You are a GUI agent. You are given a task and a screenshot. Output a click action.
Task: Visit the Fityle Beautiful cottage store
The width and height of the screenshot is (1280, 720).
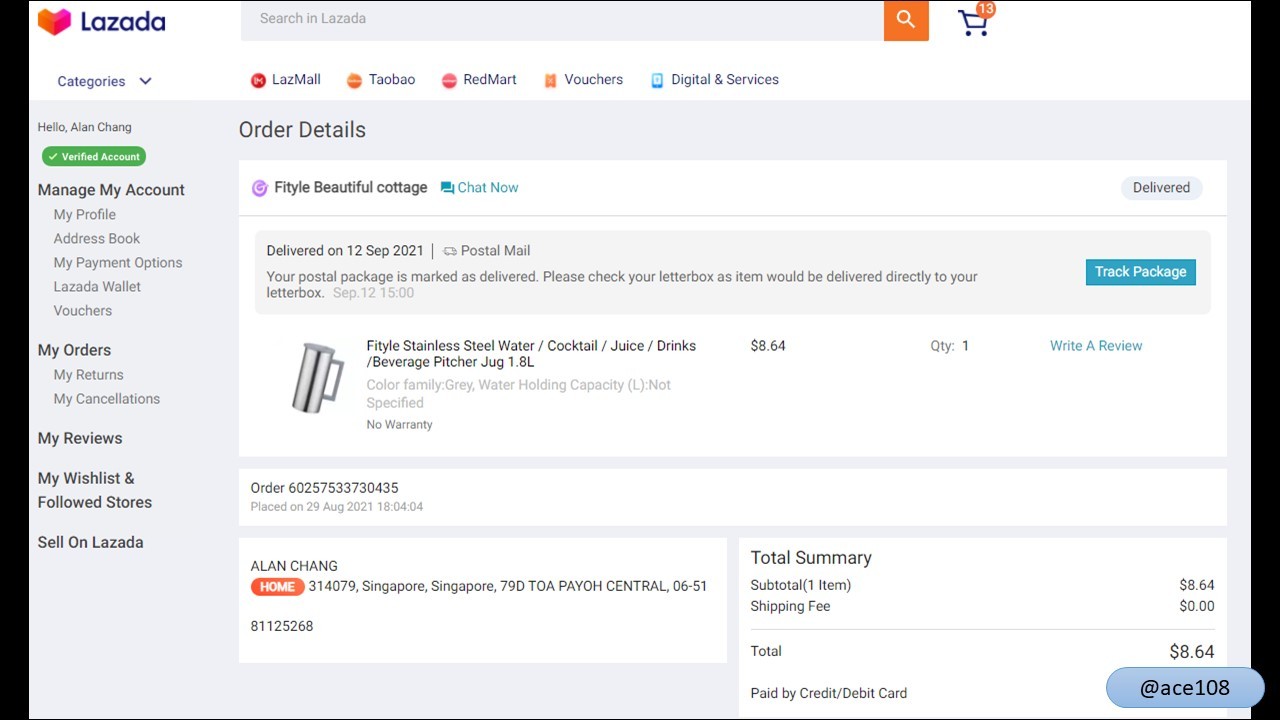351,188
